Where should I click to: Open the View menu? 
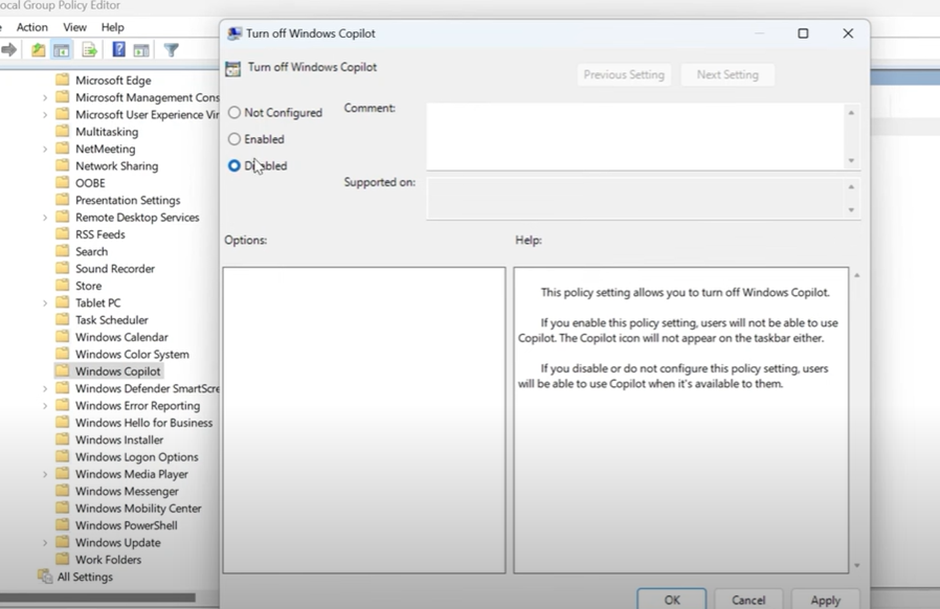click(74, 27)
